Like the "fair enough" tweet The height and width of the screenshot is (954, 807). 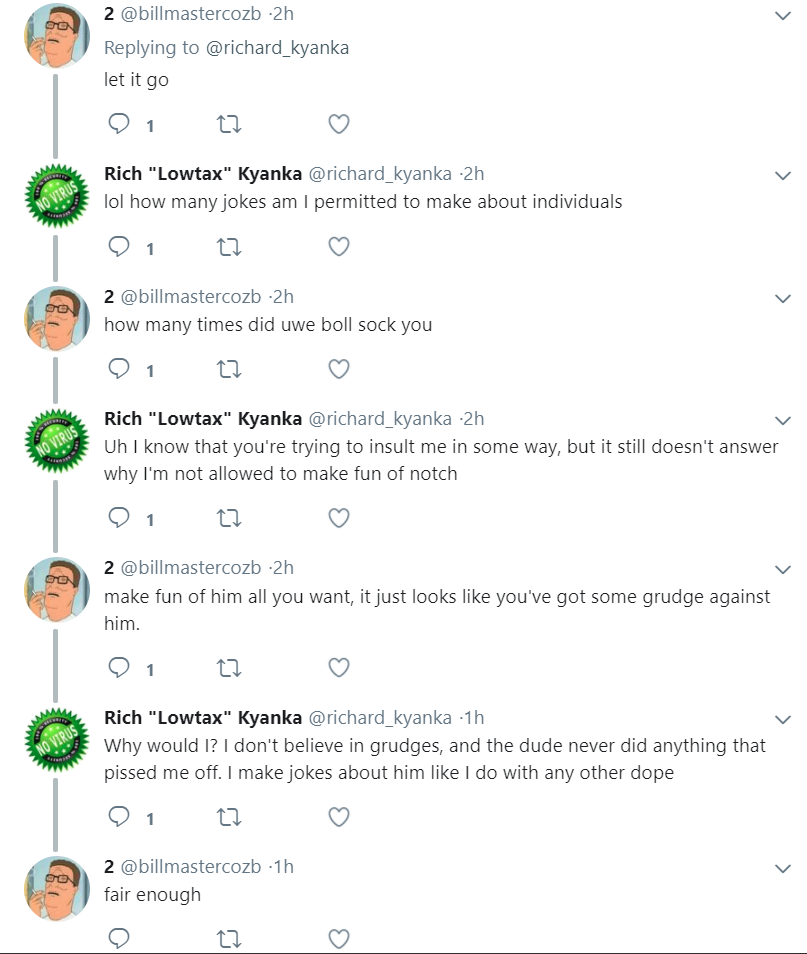339,939
